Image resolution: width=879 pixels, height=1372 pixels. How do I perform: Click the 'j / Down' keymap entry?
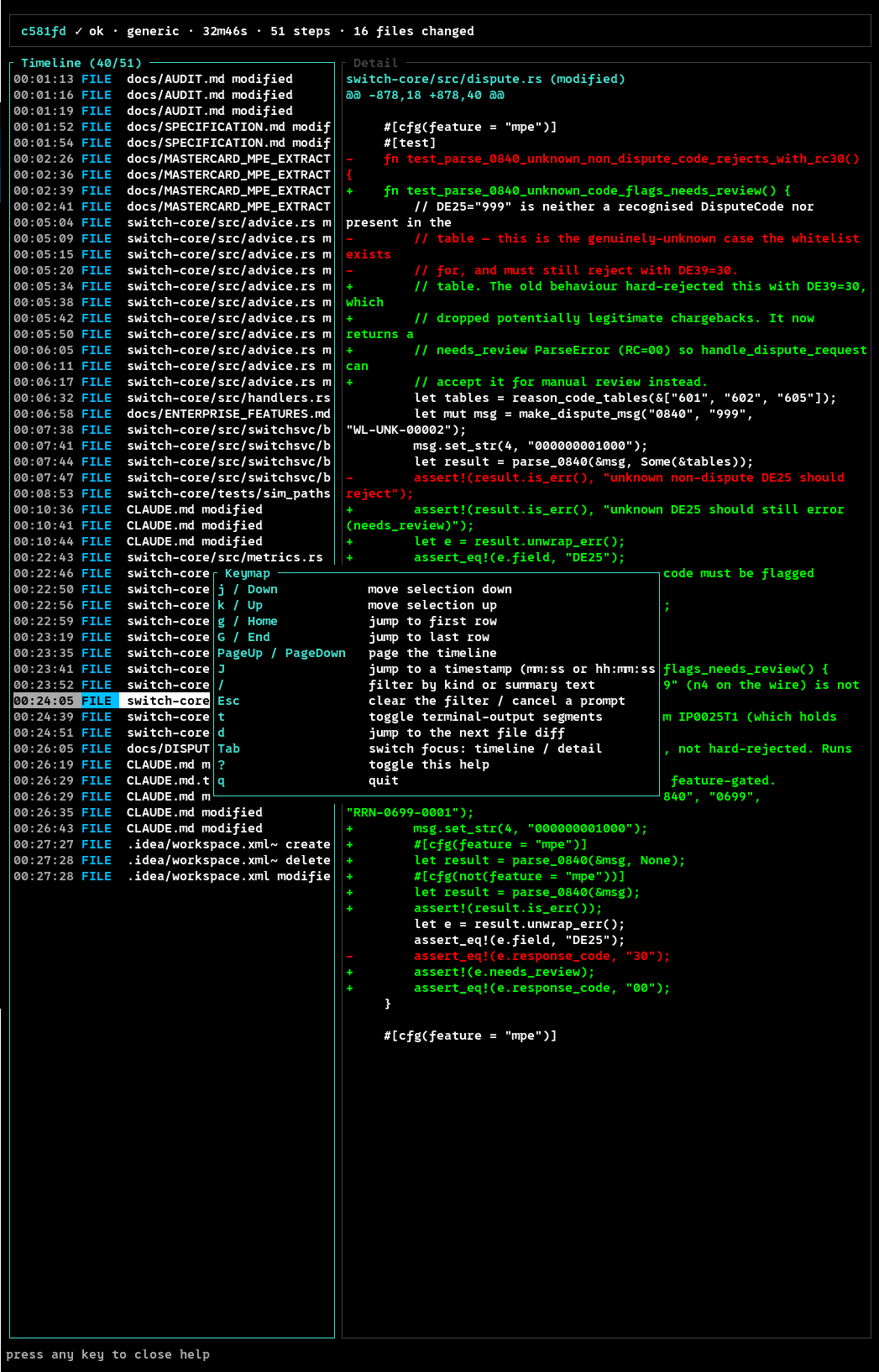click(x=248, y=589)
